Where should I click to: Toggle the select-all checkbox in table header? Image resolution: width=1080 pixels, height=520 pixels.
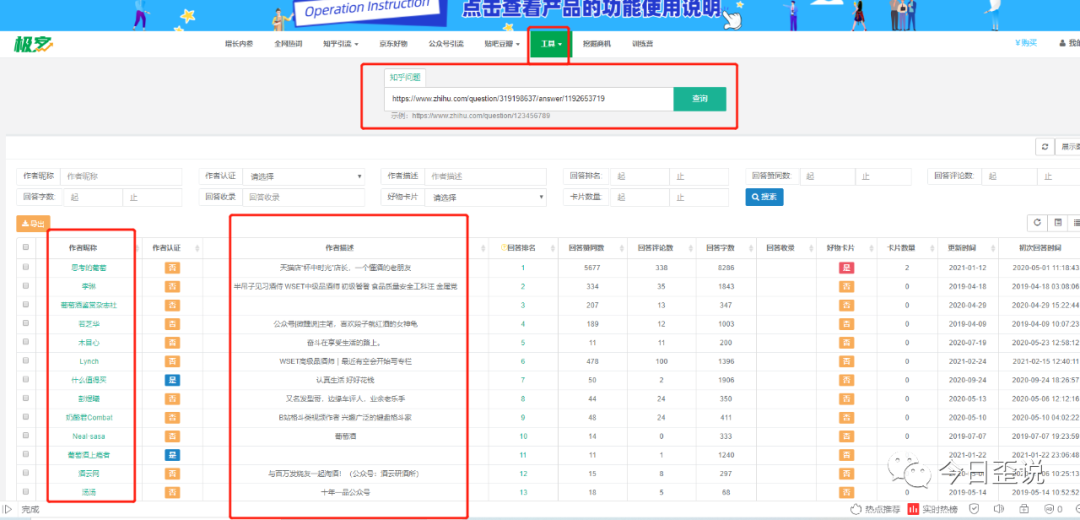26,247
